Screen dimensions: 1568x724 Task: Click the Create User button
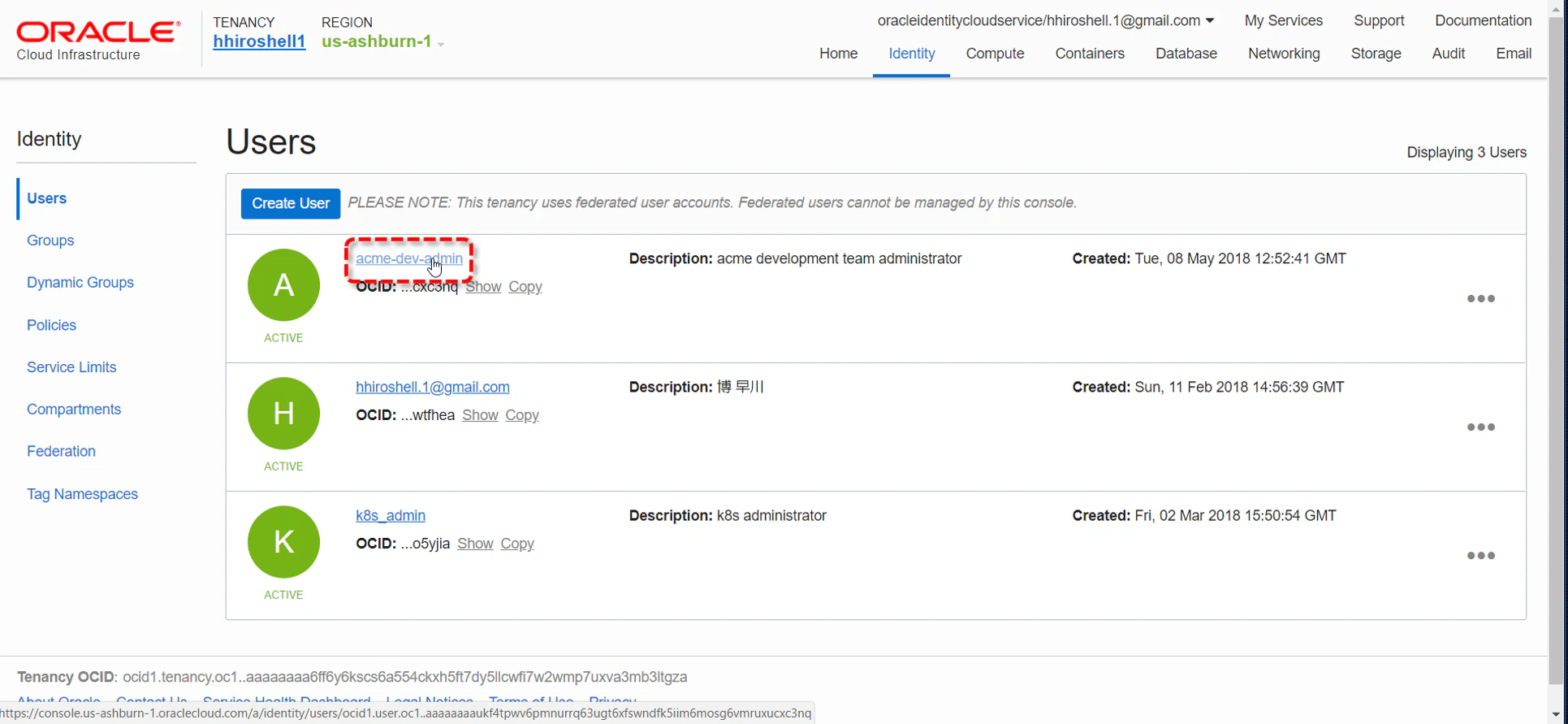291,203
